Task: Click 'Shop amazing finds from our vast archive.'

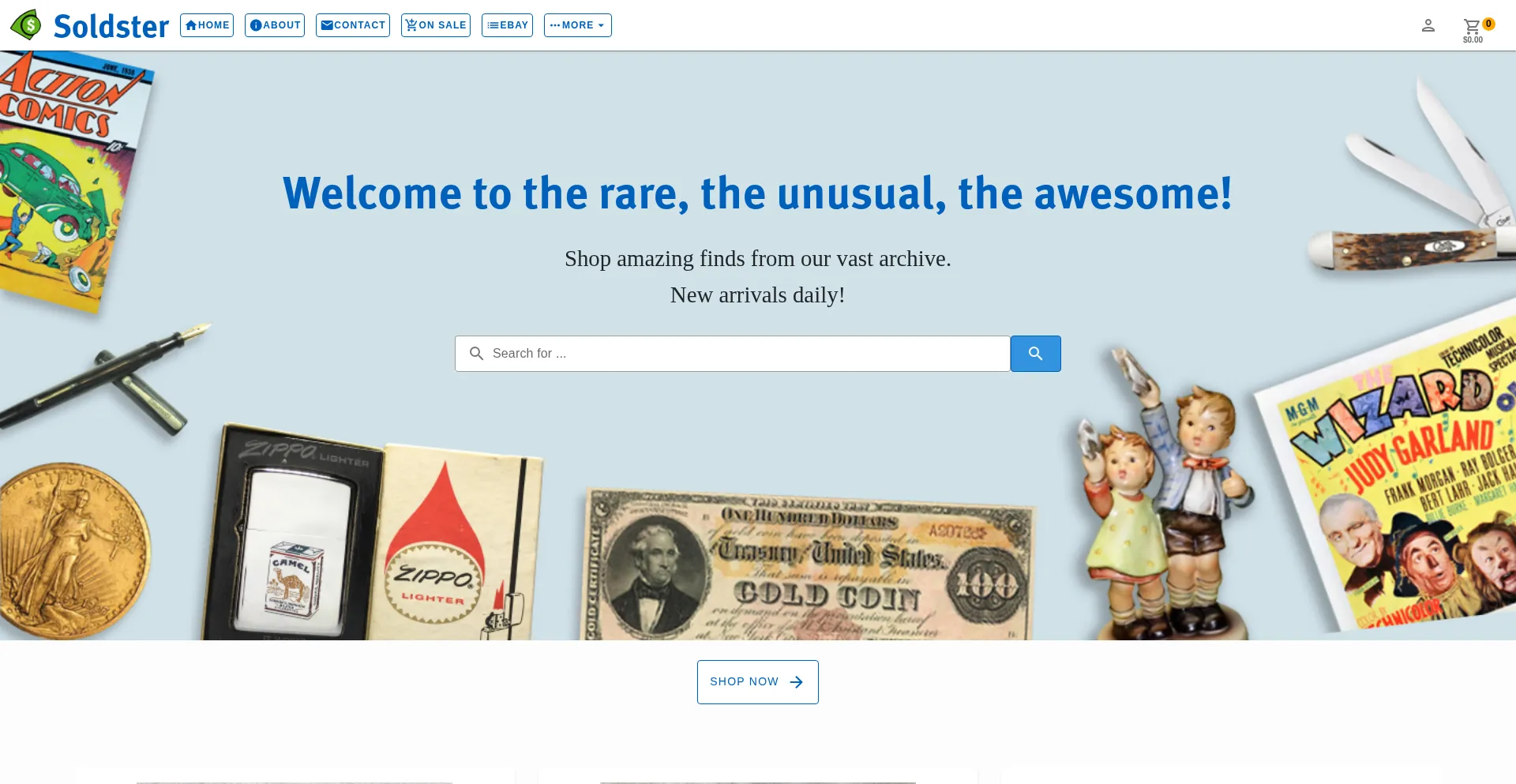Action: pyautogui.click(x=758, y=258)
